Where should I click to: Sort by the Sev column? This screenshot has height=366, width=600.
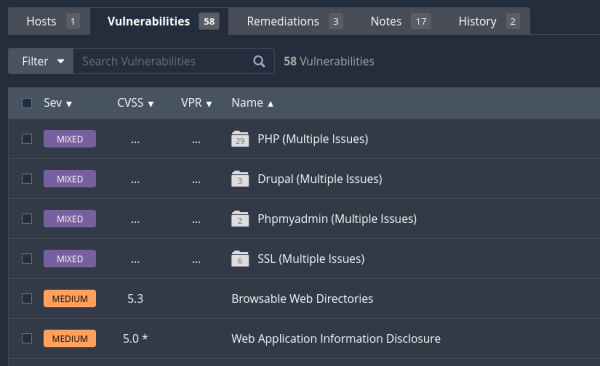(57, 103)
